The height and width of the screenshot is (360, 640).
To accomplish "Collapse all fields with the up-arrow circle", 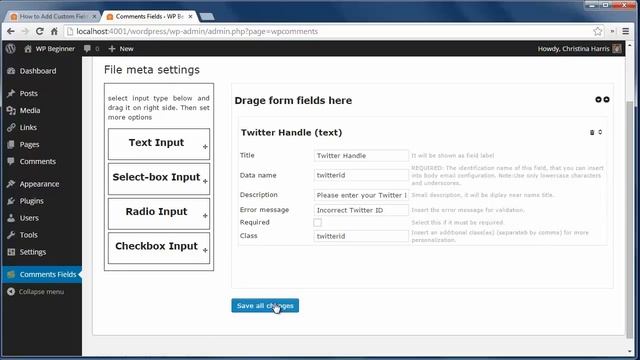I will 607,100.
